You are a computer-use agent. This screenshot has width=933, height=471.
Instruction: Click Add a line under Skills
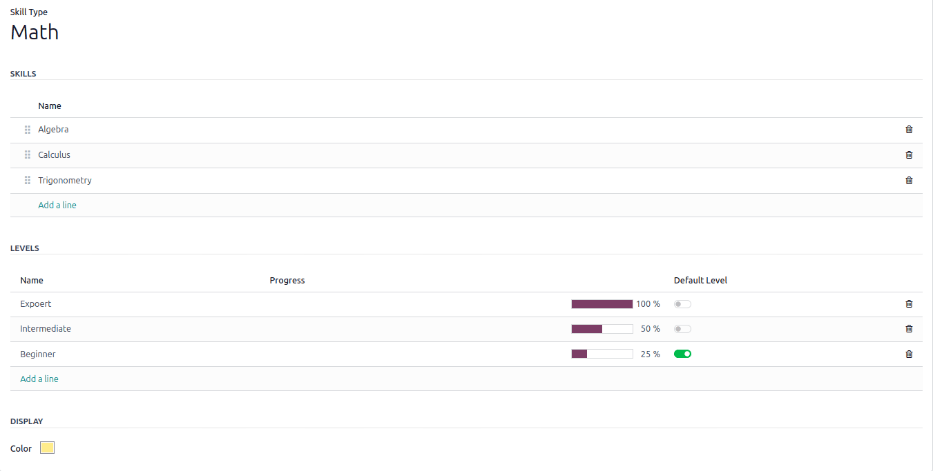point(57,205)
